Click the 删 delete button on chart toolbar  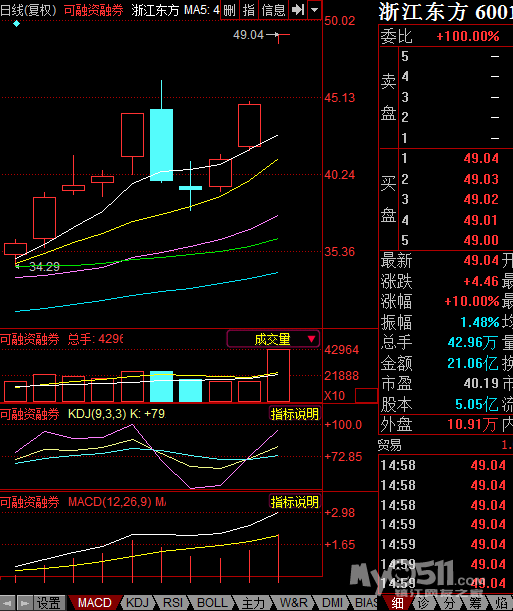229,10
